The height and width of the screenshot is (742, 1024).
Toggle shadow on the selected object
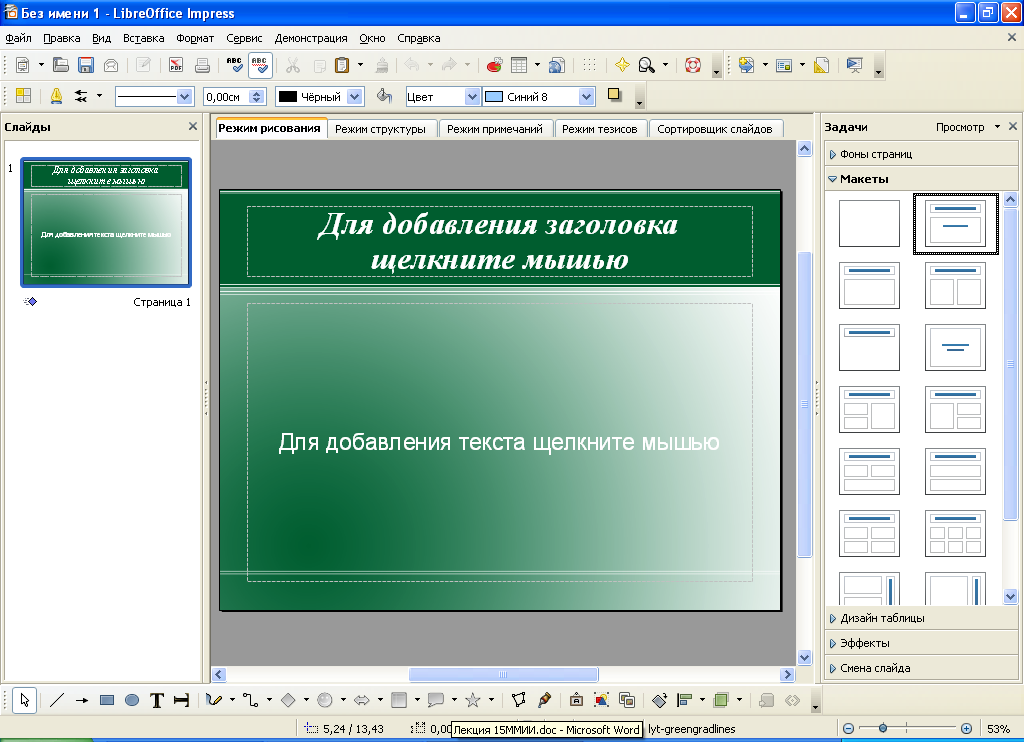click(x=614, y=95)
